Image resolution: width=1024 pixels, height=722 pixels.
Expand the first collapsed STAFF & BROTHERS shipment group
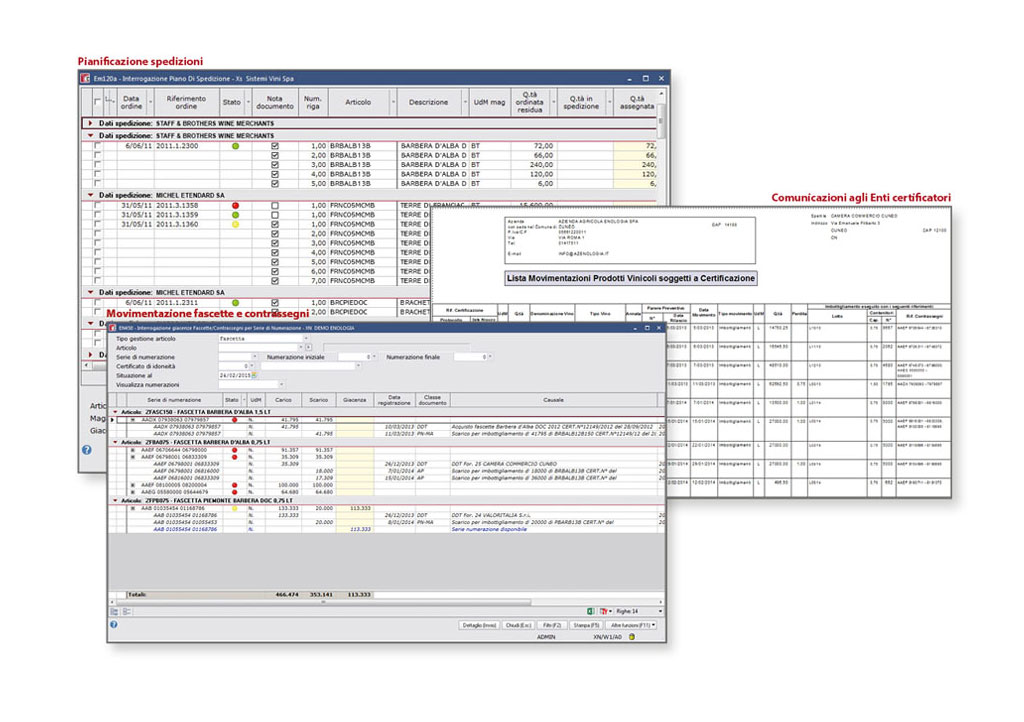[91, 123]
